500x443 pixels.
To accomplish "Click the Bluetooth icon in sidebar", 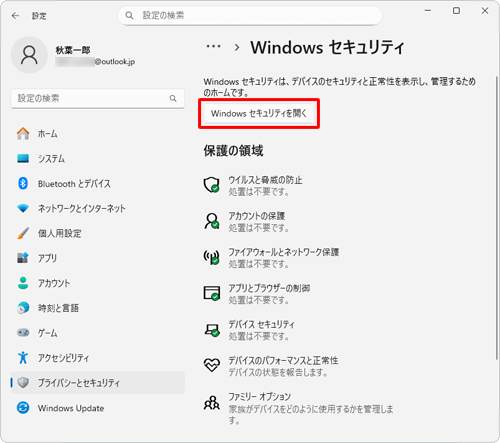I will tap(23, 183).
